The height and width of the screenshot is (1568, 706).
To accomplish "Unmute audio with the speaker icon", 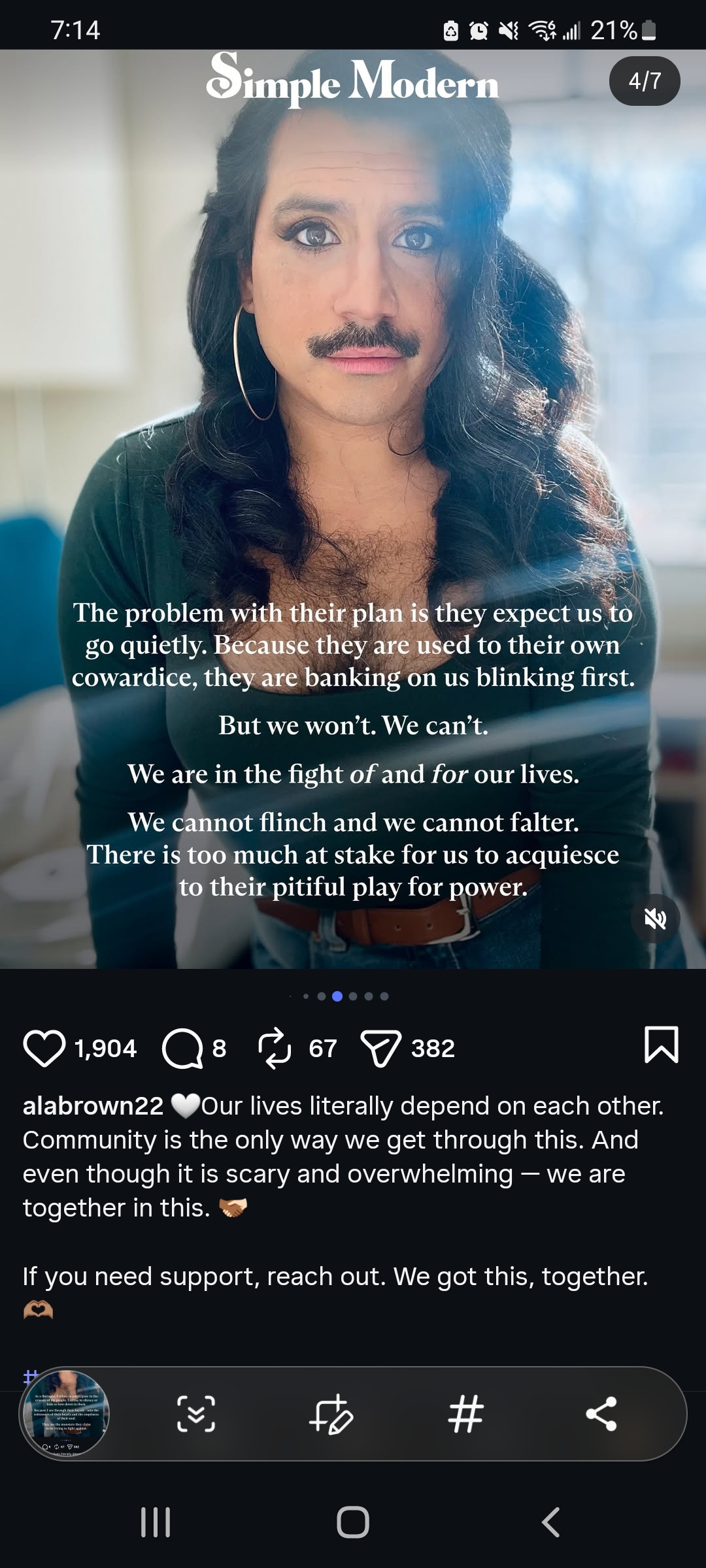I will click(656, 919).
